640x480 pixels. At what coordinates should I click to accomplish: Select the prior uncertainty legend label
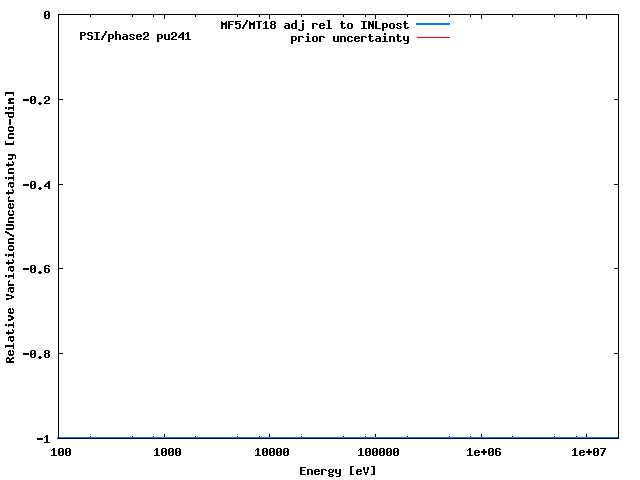click(349, 38)
